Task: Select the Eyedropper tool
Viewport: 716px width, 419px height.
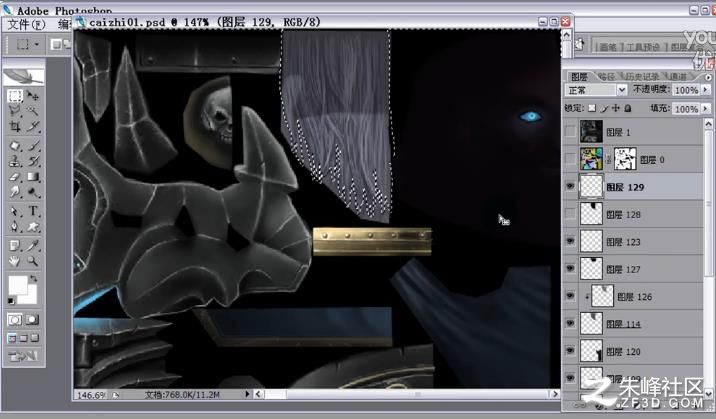Action: click(32, 246)
